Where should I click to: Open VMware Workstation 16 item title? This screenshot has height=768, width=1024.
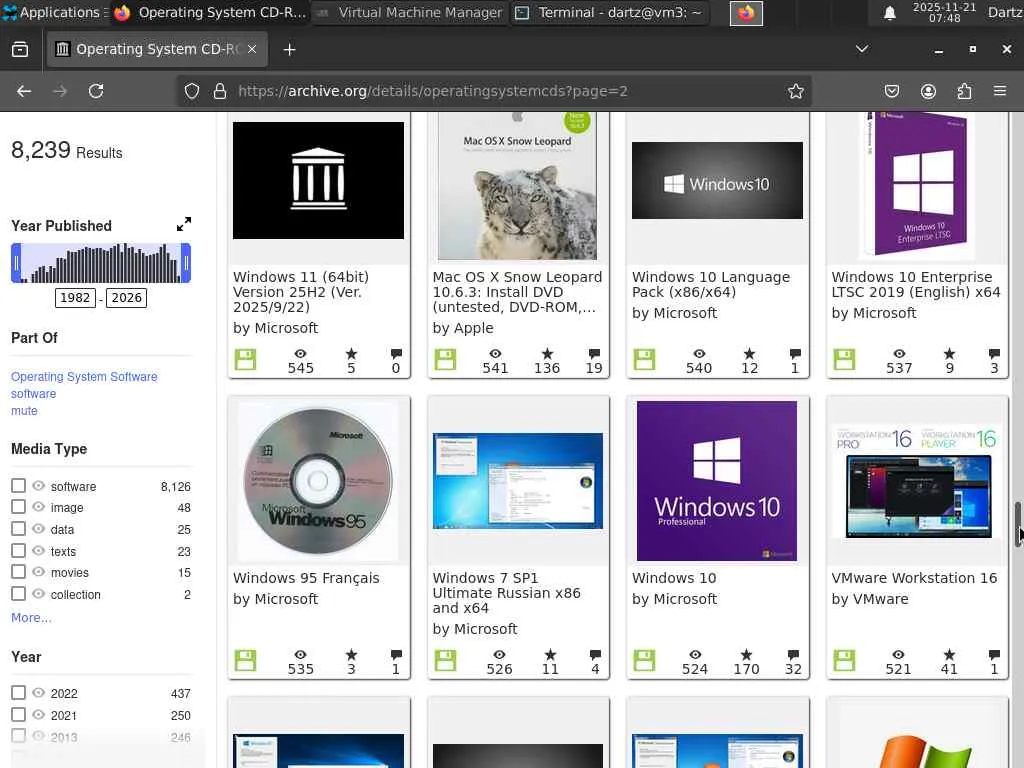[x=914, y=578]
